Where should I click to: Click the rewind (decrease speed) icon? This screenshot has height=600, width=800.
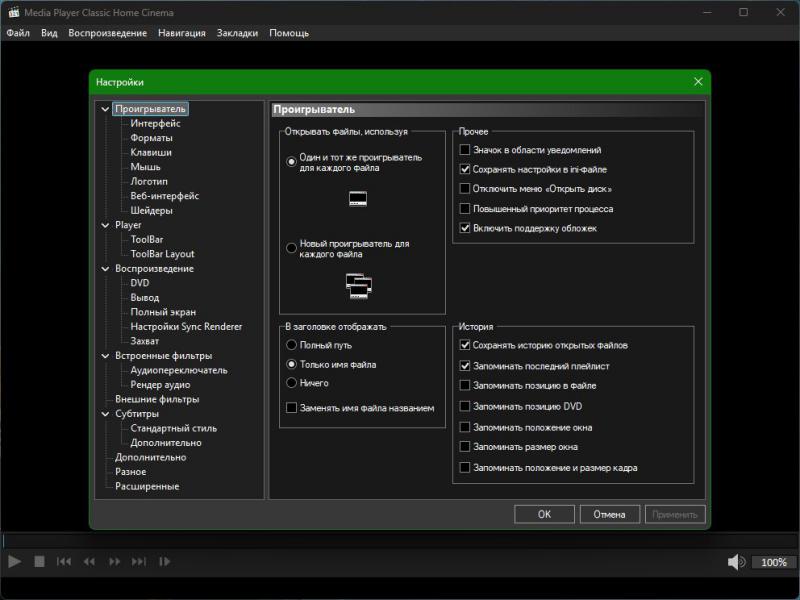click(89, 562)
